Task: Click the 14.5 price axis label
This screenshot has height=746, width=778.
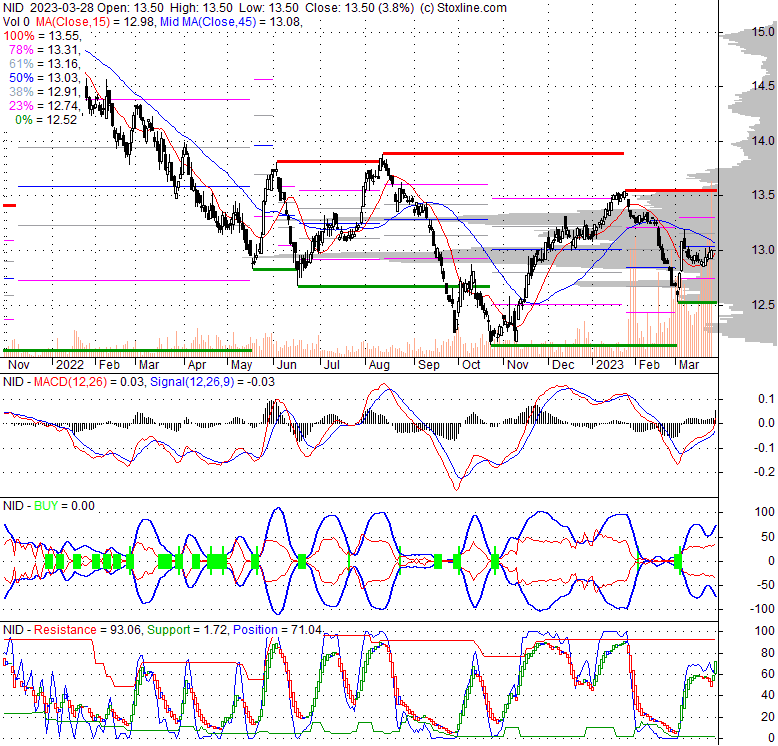Action: tap(763, 86)
